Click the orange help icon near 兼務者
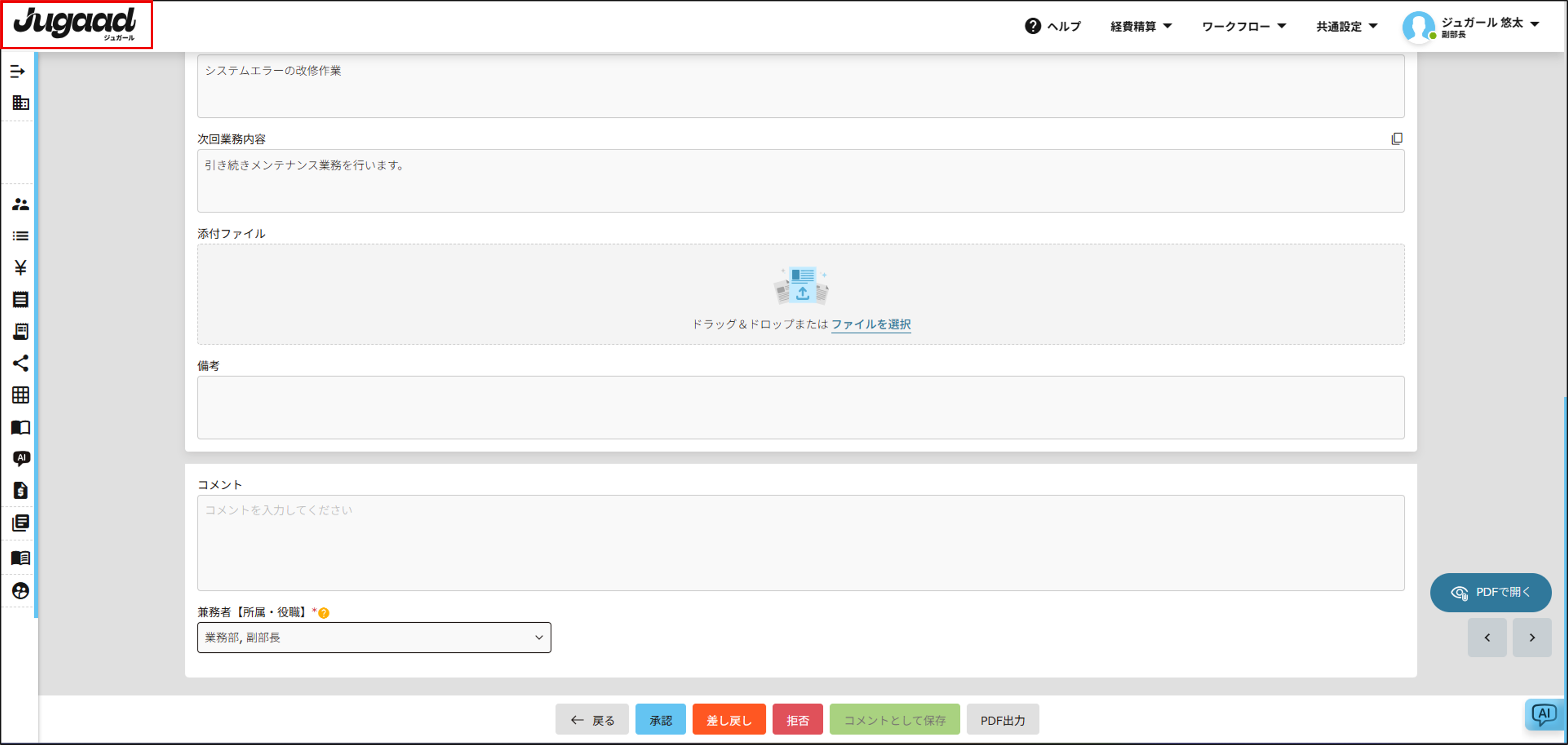 (324, 613)
